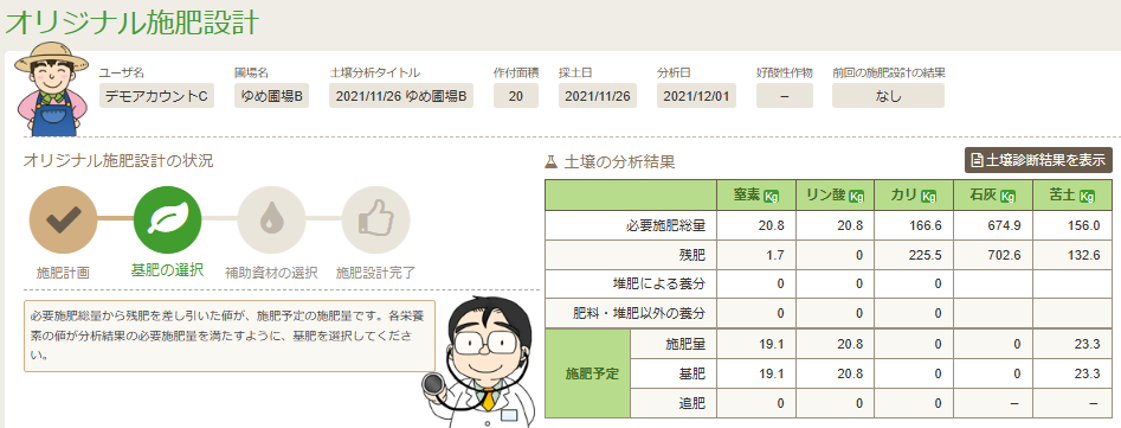Viewport: 1121px width, 428px height.
Task: Click the 苦土 施肥量 value 23.3 cell
Action: (x=1073, y=344)
